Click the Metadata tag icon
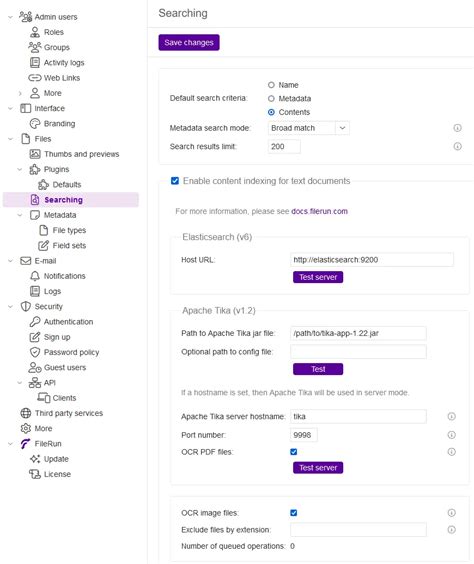 click(x=35, y=215)
